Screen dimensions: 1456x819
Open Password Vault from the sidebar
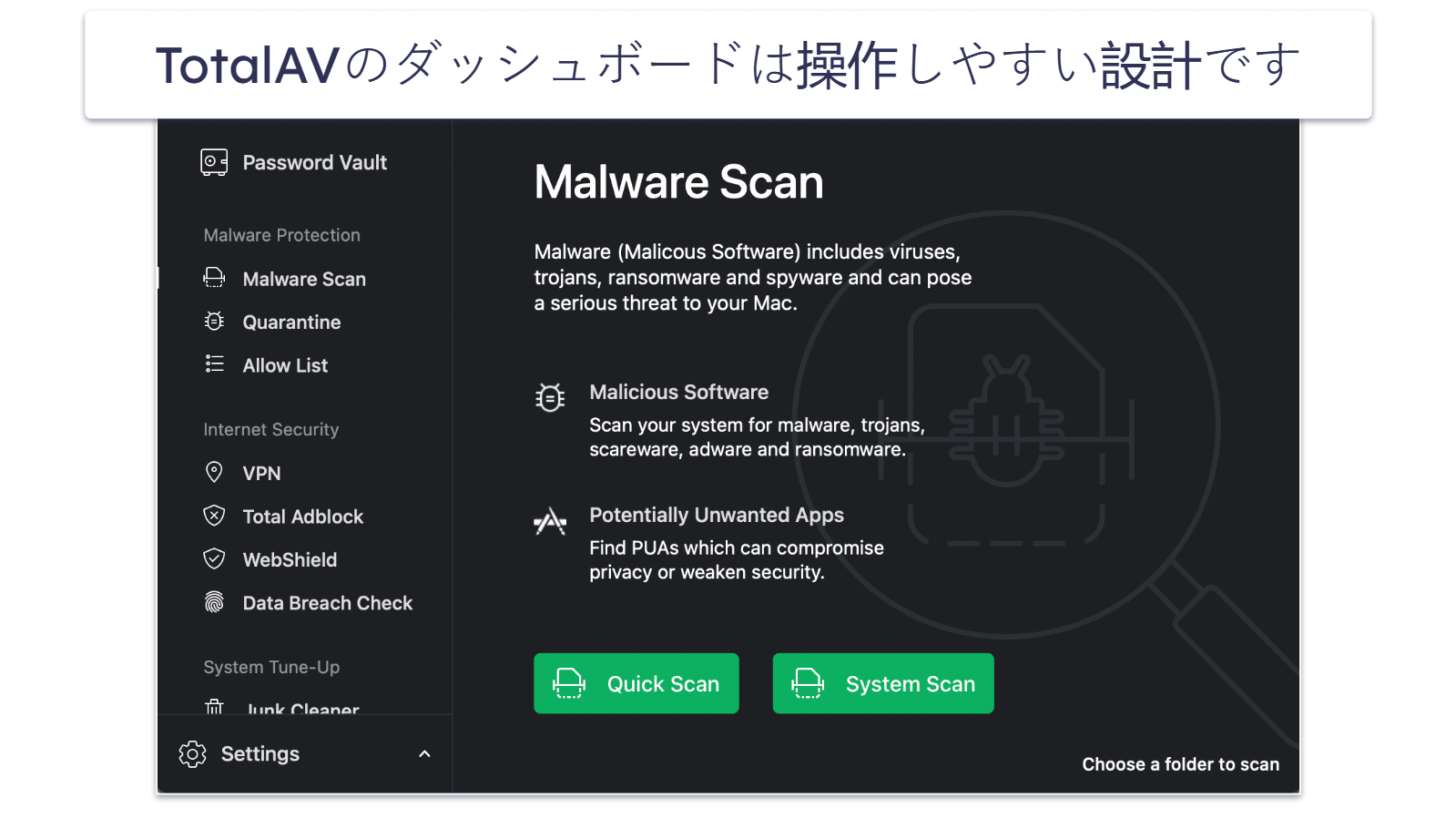coord(314,163)
